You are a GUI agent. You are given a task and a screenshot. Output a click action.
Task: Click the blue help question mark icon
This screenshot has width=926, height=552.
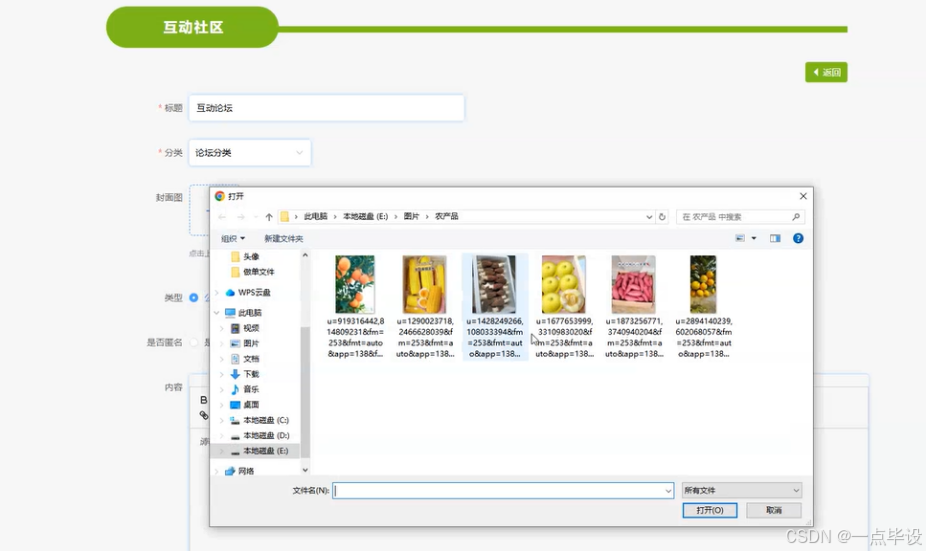pyautogui.click(x=798, y=238)
